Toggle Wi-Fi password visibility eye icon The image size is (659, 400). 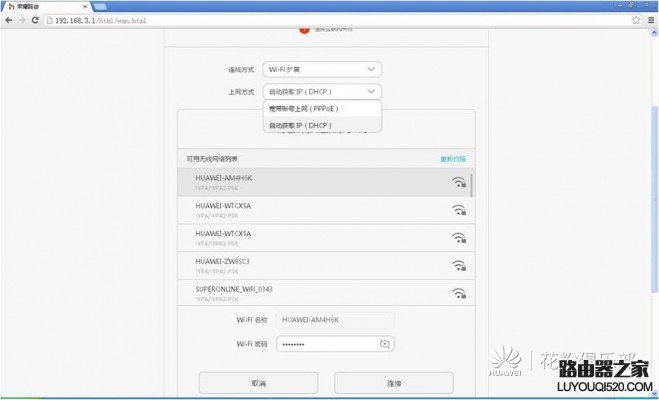(x=385, y=344)
